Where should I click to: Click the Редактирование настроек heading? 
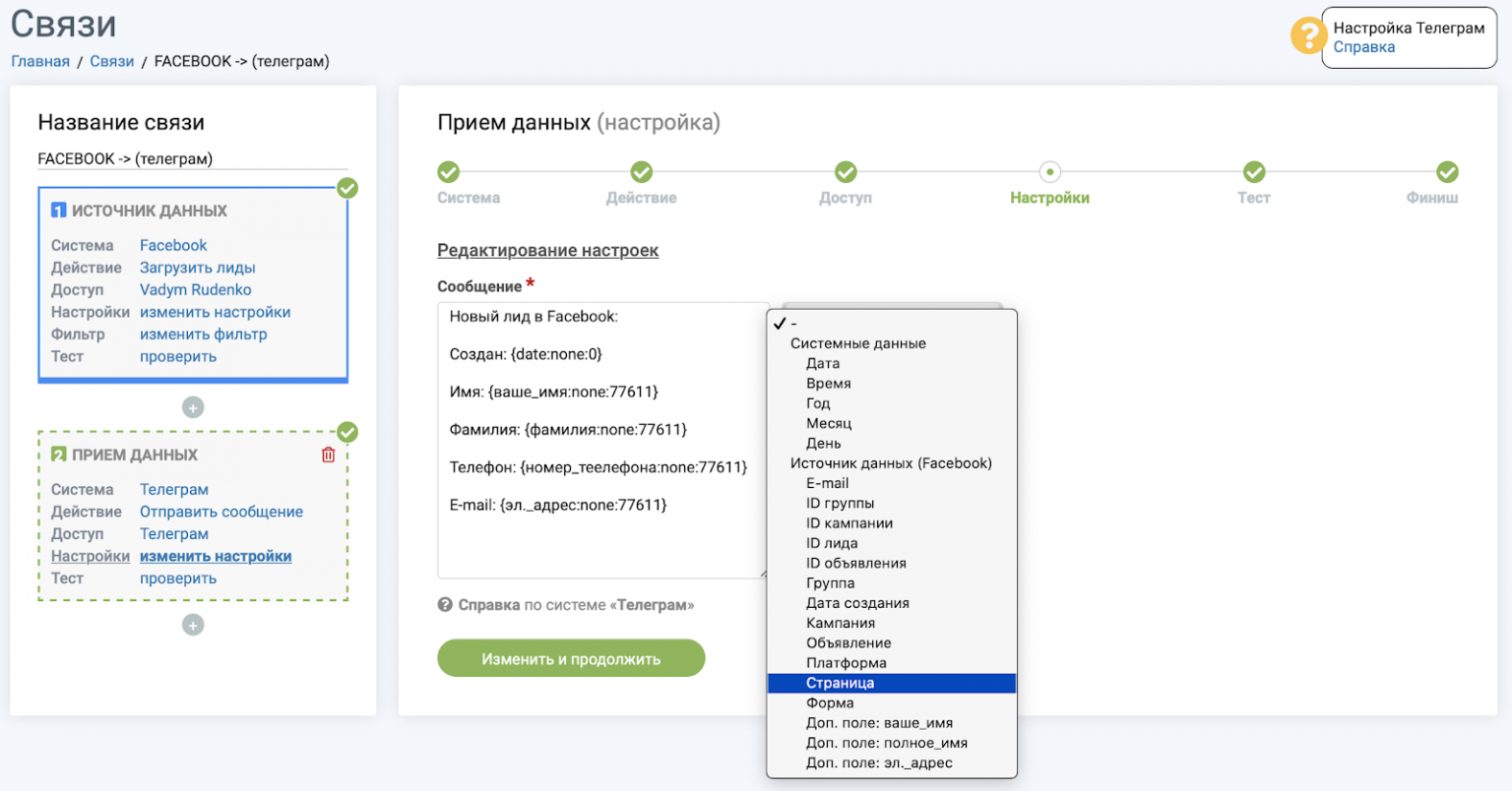548,250
